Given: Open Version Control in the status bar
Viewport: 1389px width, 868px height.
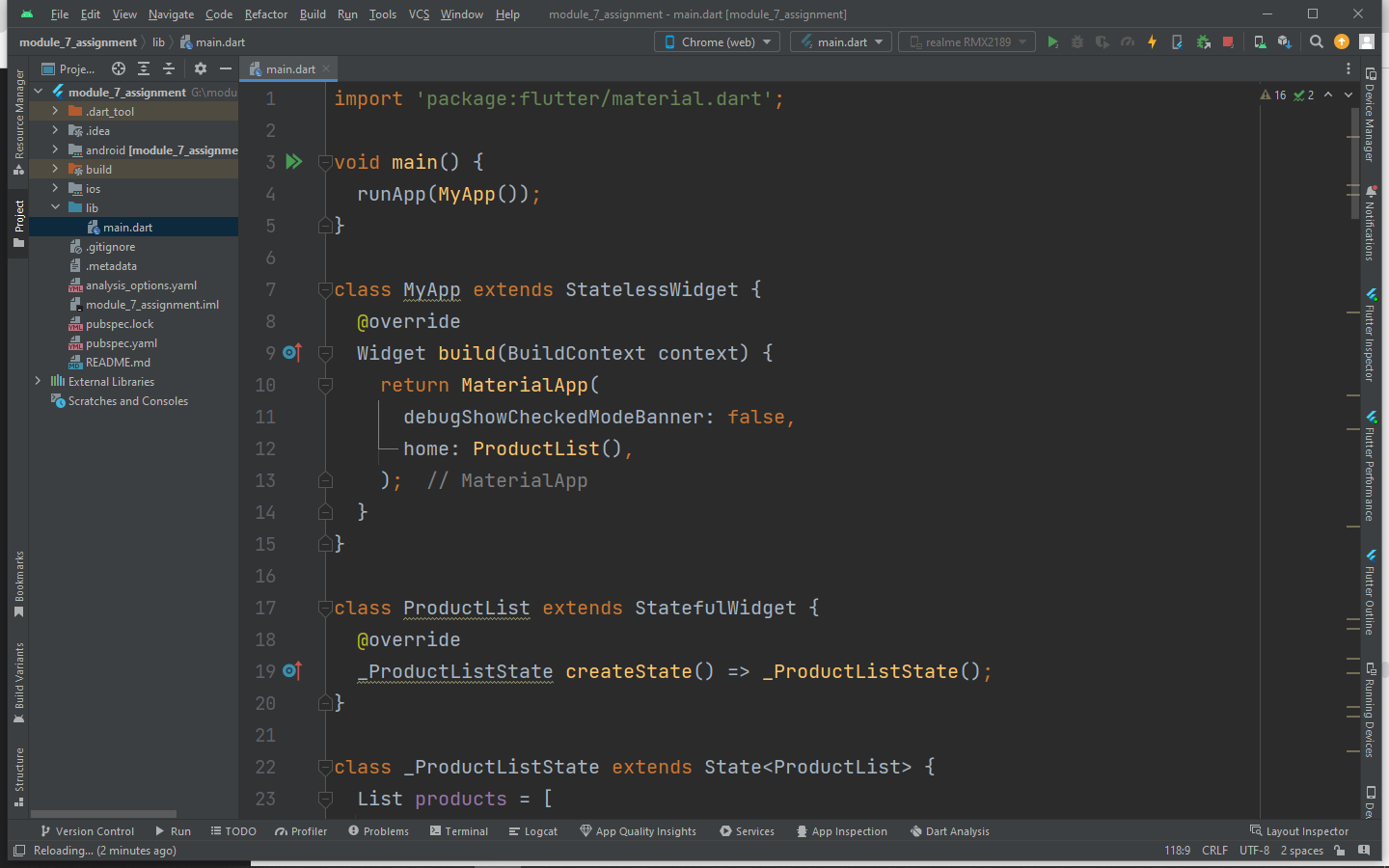Looking at the screenshot, I should pyautogui.click(x=87, y=830).
